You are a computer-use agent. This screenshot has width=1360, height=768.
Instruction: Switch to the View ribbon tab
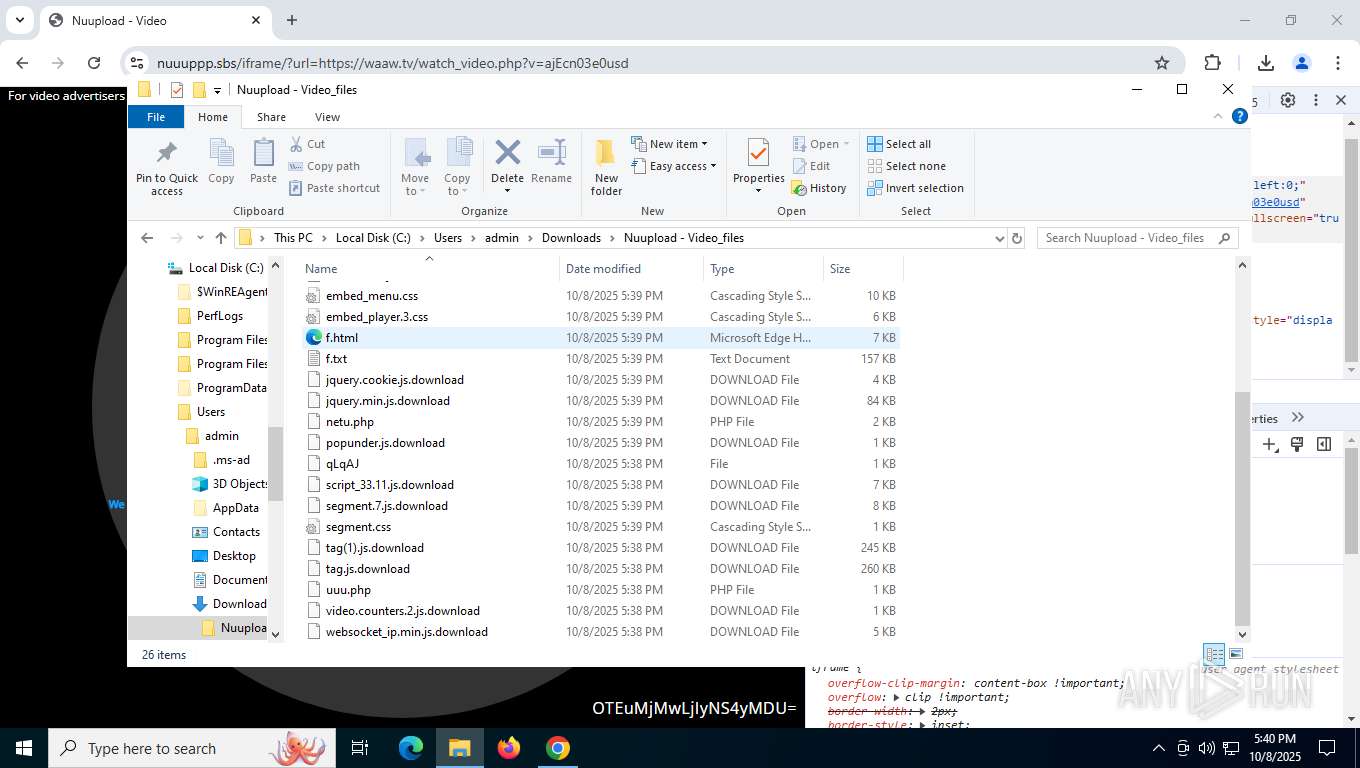[x=327, y=117]
